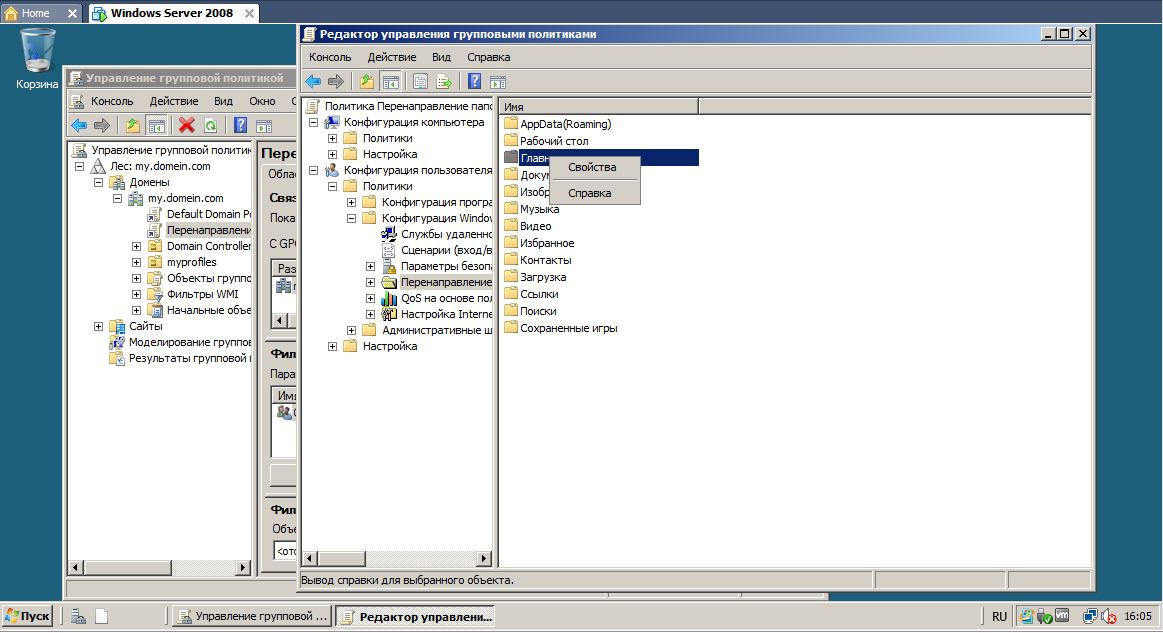Collapse the Конфигурация компьютера node
This screenshot has width=1163, height=633.
pyautogui.click(x=313, y=122)
